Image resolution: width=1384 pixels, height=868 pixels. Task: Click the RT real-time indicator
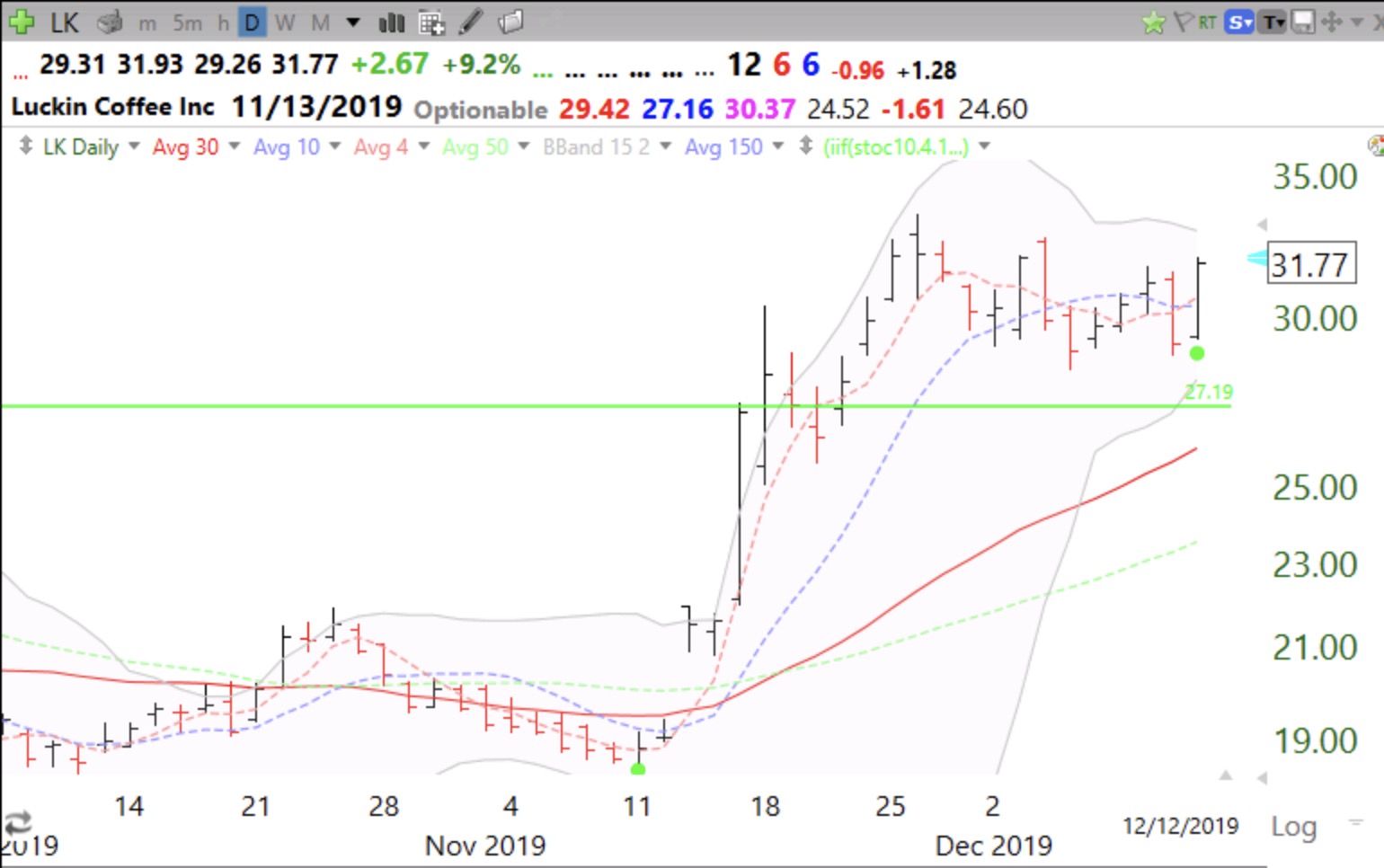(1207, 22)
